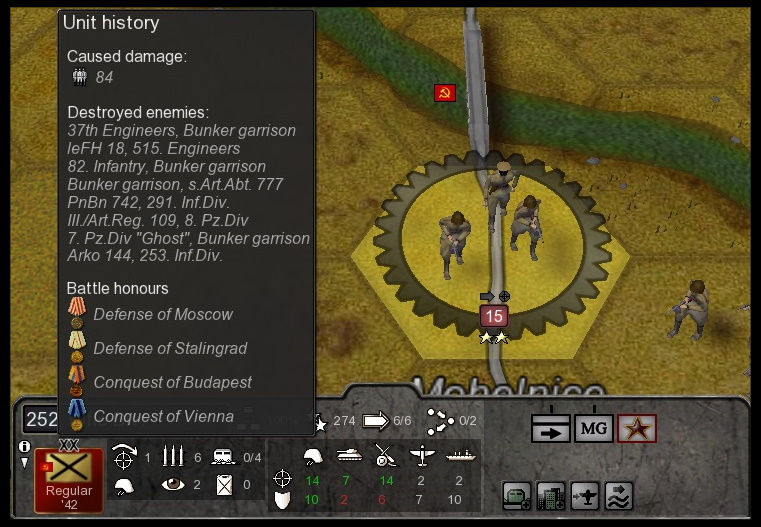Click the movement arrow icon beside 6/6
Image resolution: width=761 pixels, height=527 pixels.
[376, 421]
